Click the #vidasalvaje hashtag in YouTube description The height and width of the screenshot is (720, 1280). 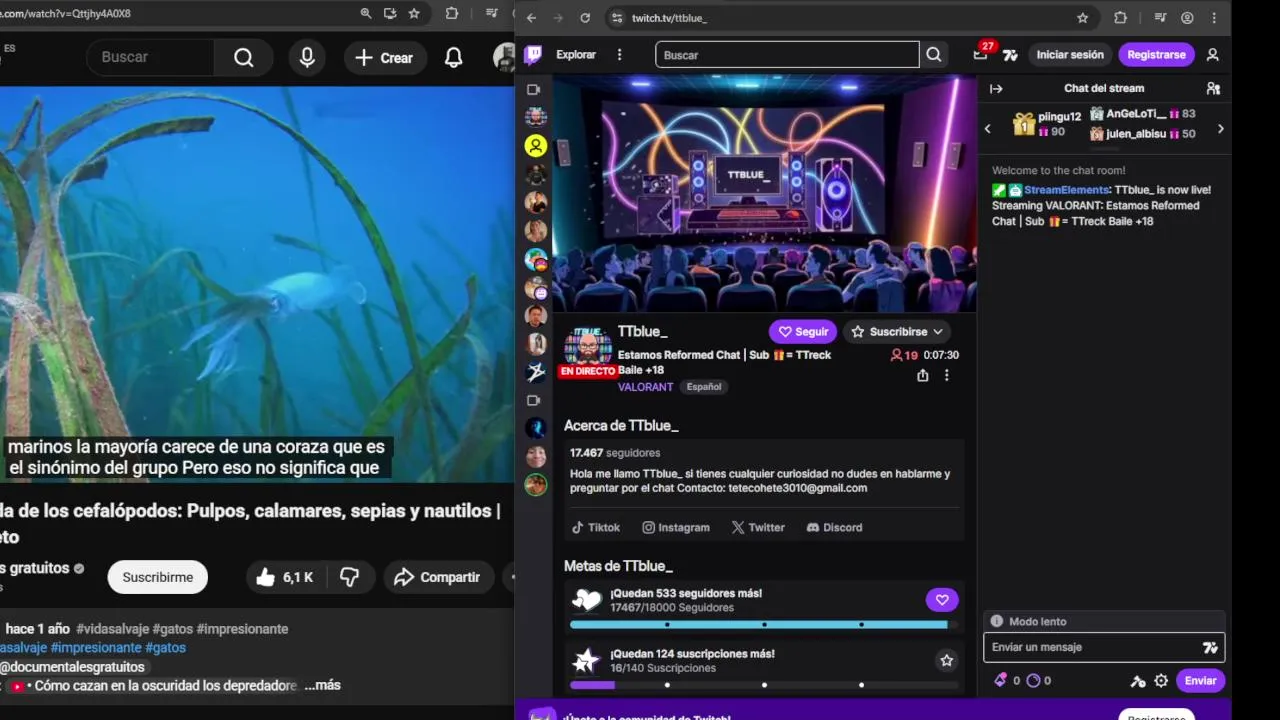coord(112,629)
